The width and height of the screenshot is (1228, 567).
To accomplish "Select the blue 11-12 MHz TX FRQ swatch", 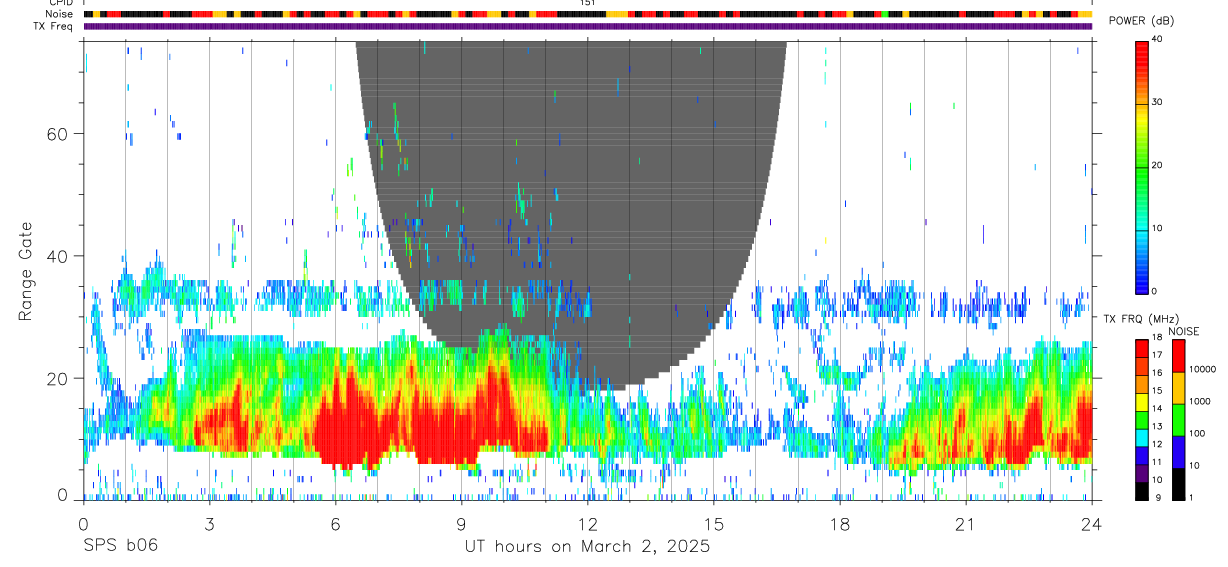I will coord(1141,455).
